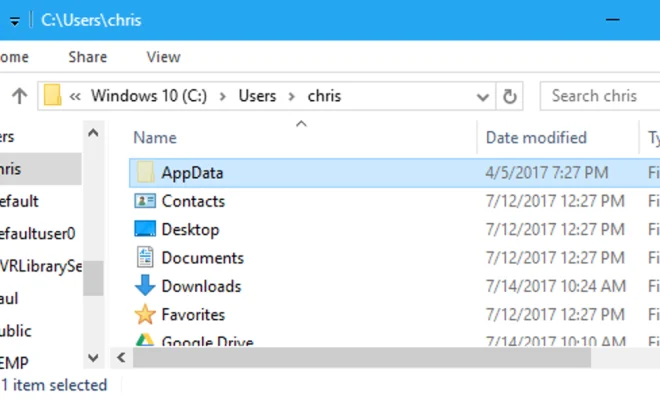Click navigation pane scroll down arrow
This screenshot has width=660, height=400.
pyautogui.click(x=93, y=358)
